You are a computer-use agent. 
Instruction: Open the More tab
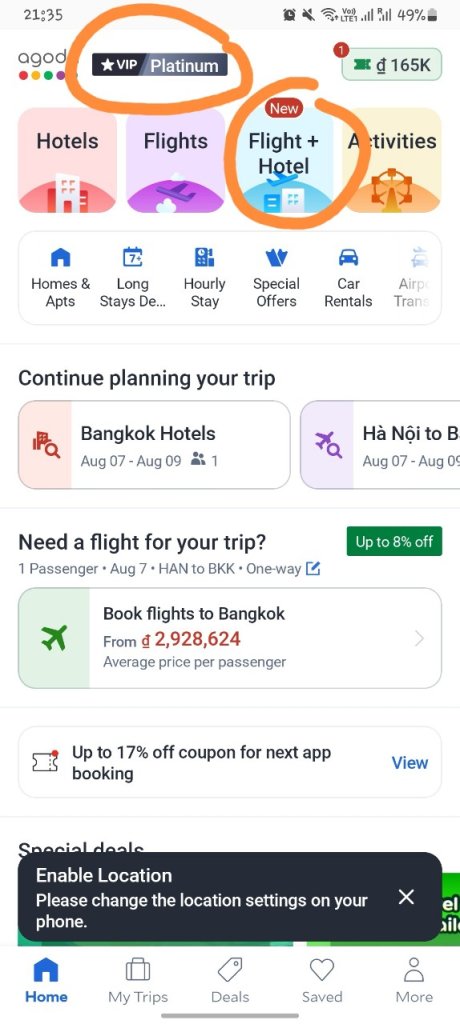click(x=414, y=981)
